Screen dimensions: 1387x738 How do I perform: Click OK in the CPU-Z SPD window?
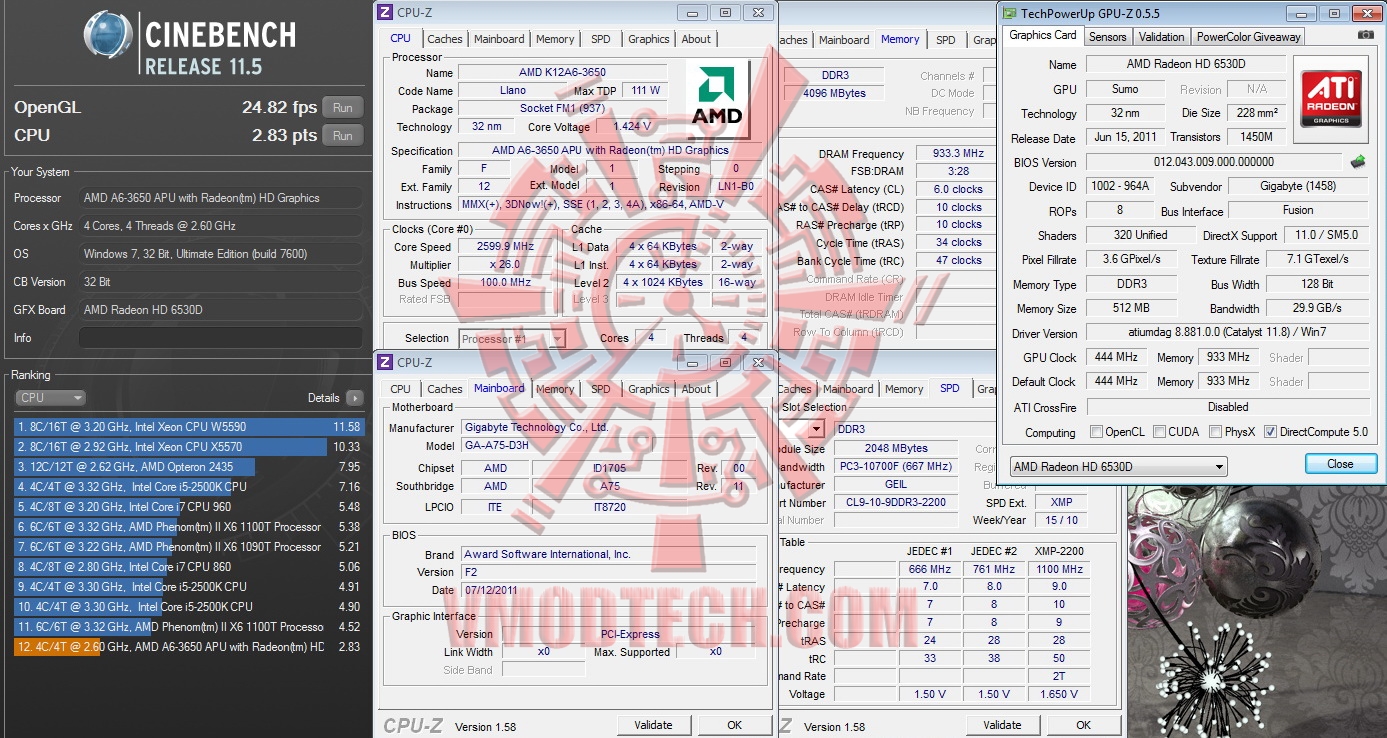[1083, 725]
